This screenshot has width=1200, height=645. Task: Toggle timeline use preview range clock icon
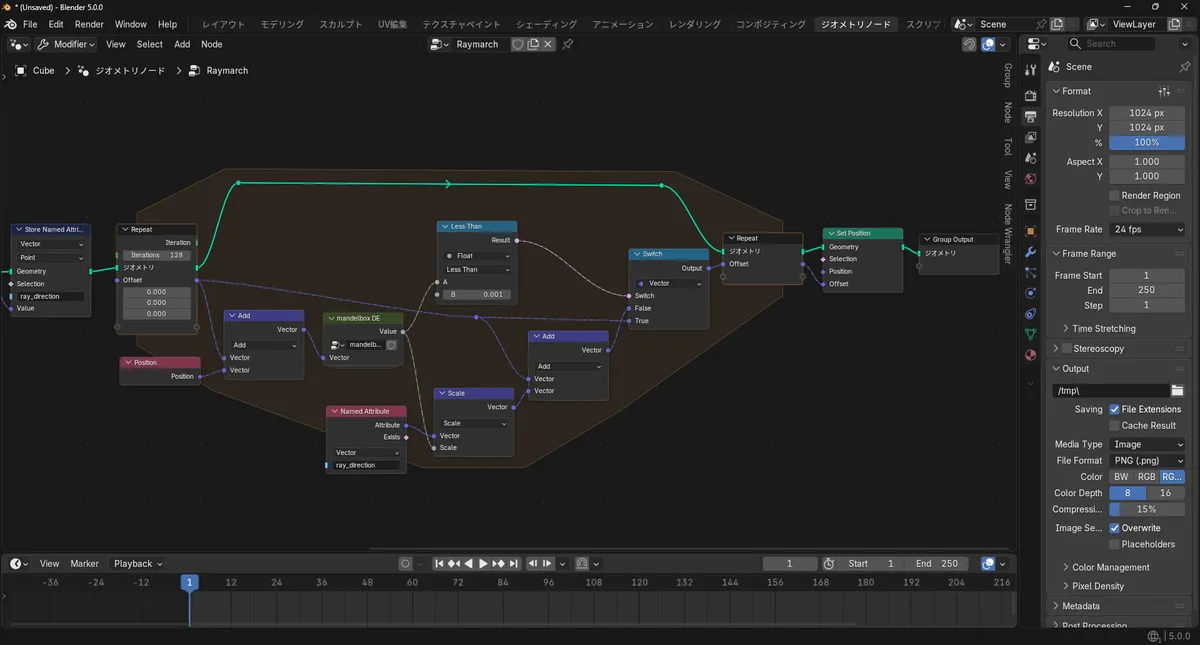click(828, 564)
